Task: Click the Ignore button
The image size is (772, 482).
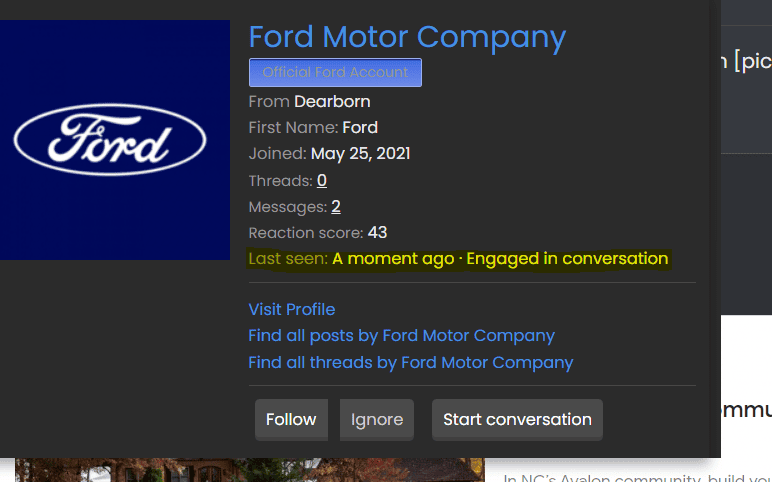Action: click(377, 419)
